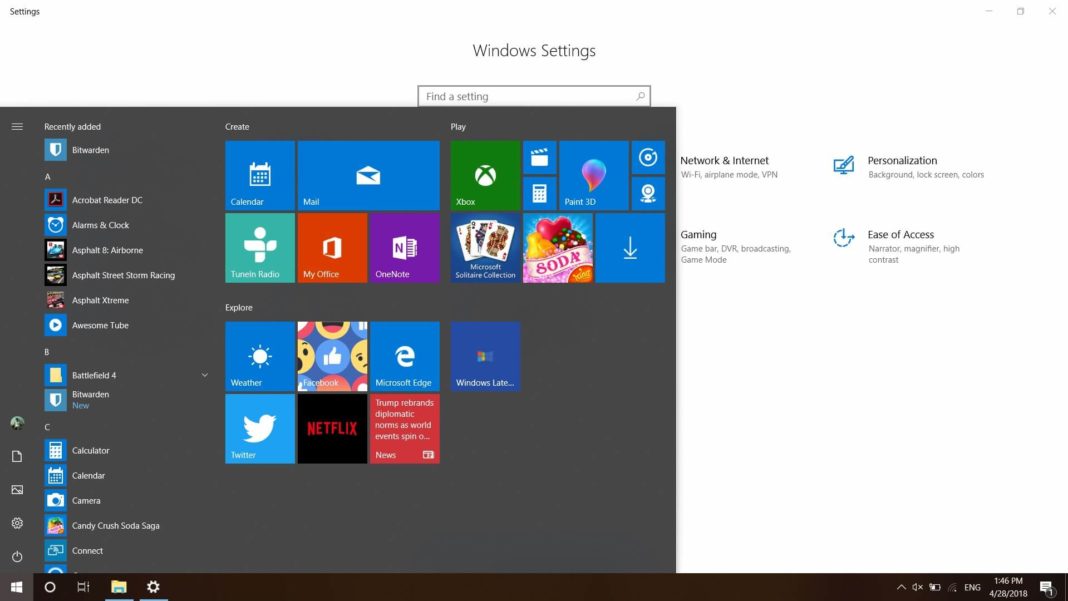1068x601 pixels.
Task: Open the Paint 3D tile
Action: (x=593, y=175)
